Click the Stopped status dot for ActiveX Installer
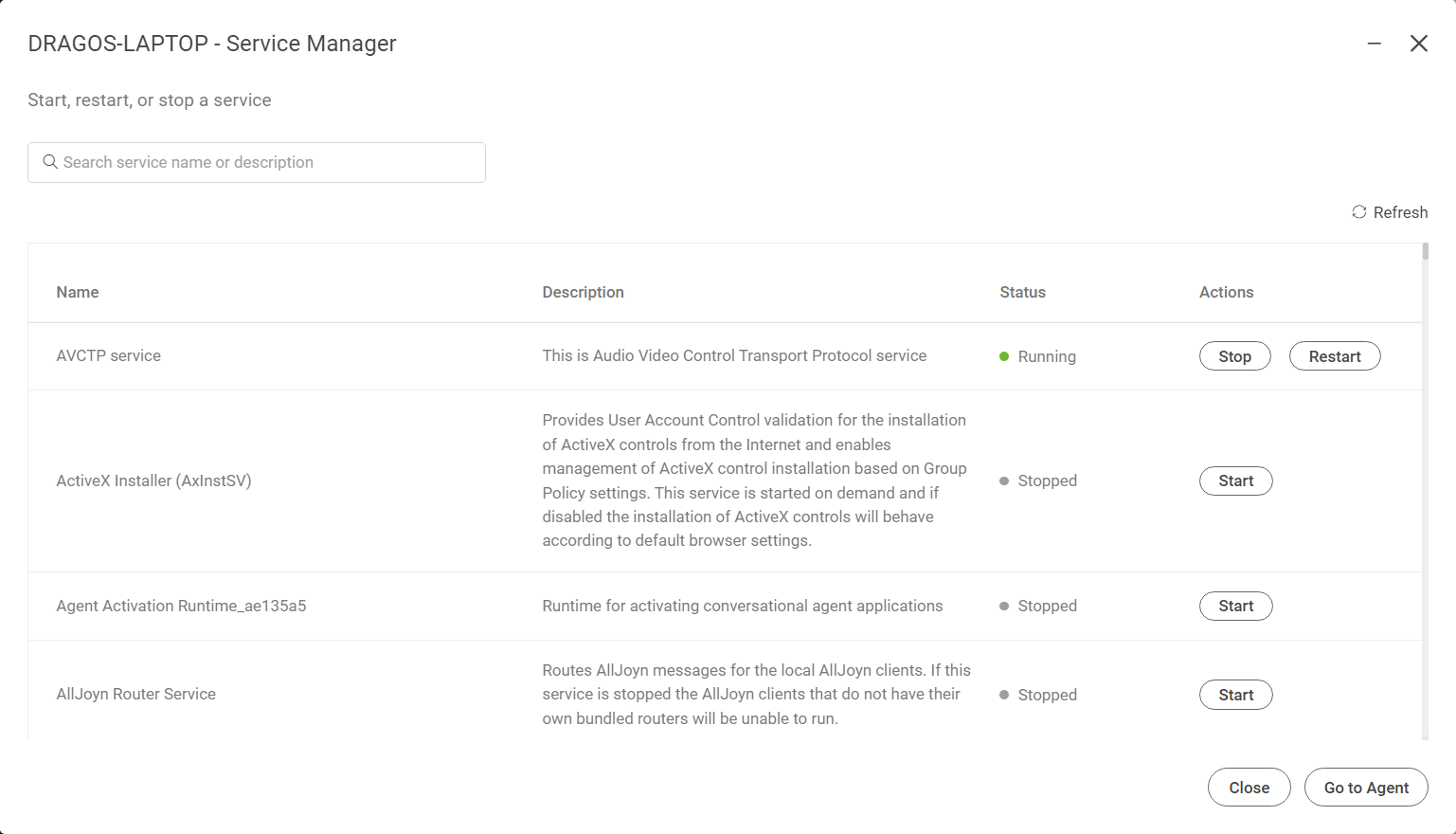The width and height of the screenshot is (1456, 834). (1004, 480)
